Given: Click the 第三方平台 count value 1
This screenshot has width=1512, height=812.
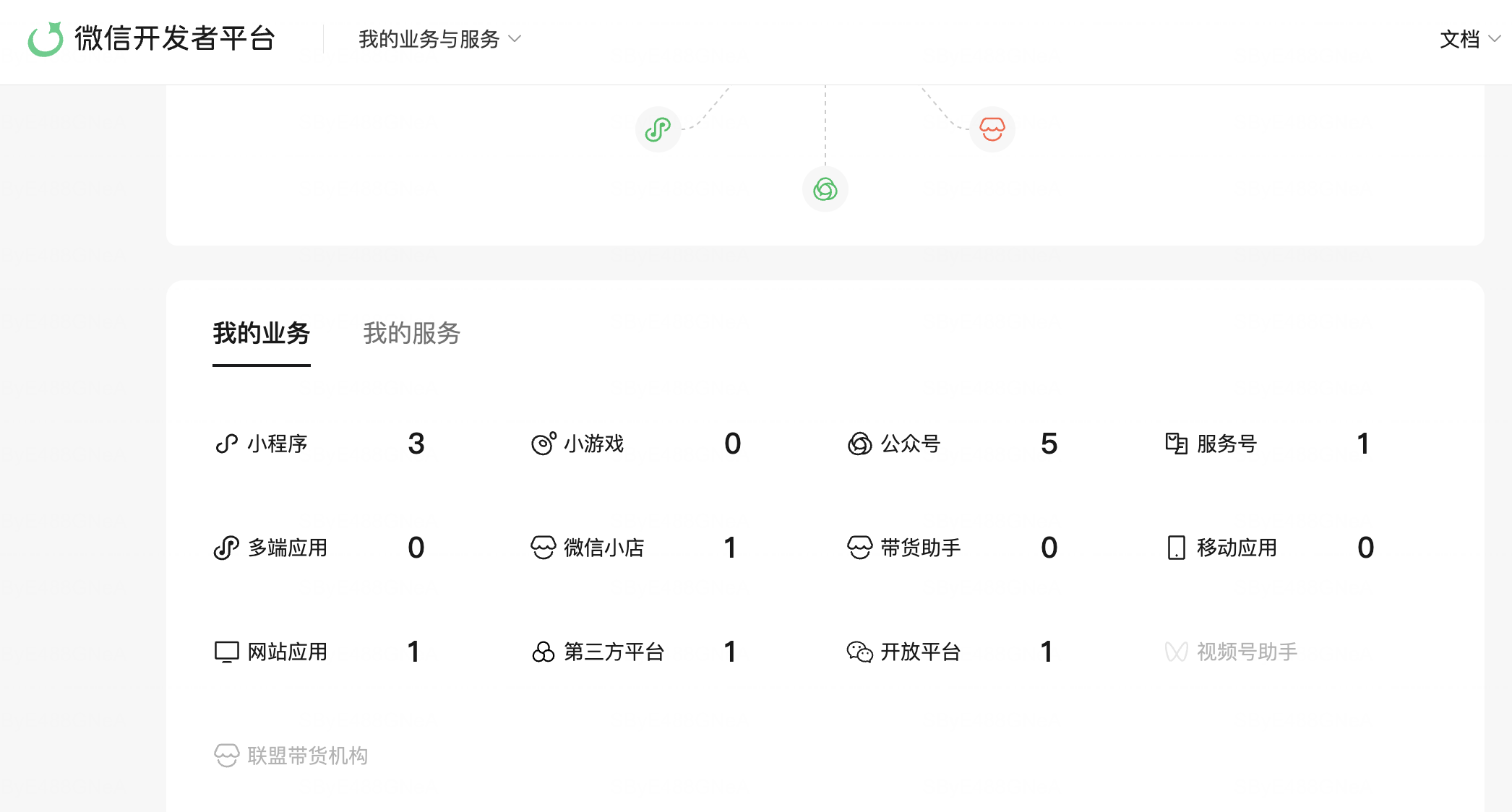Looking at the screenshot, I should (730, 652).
